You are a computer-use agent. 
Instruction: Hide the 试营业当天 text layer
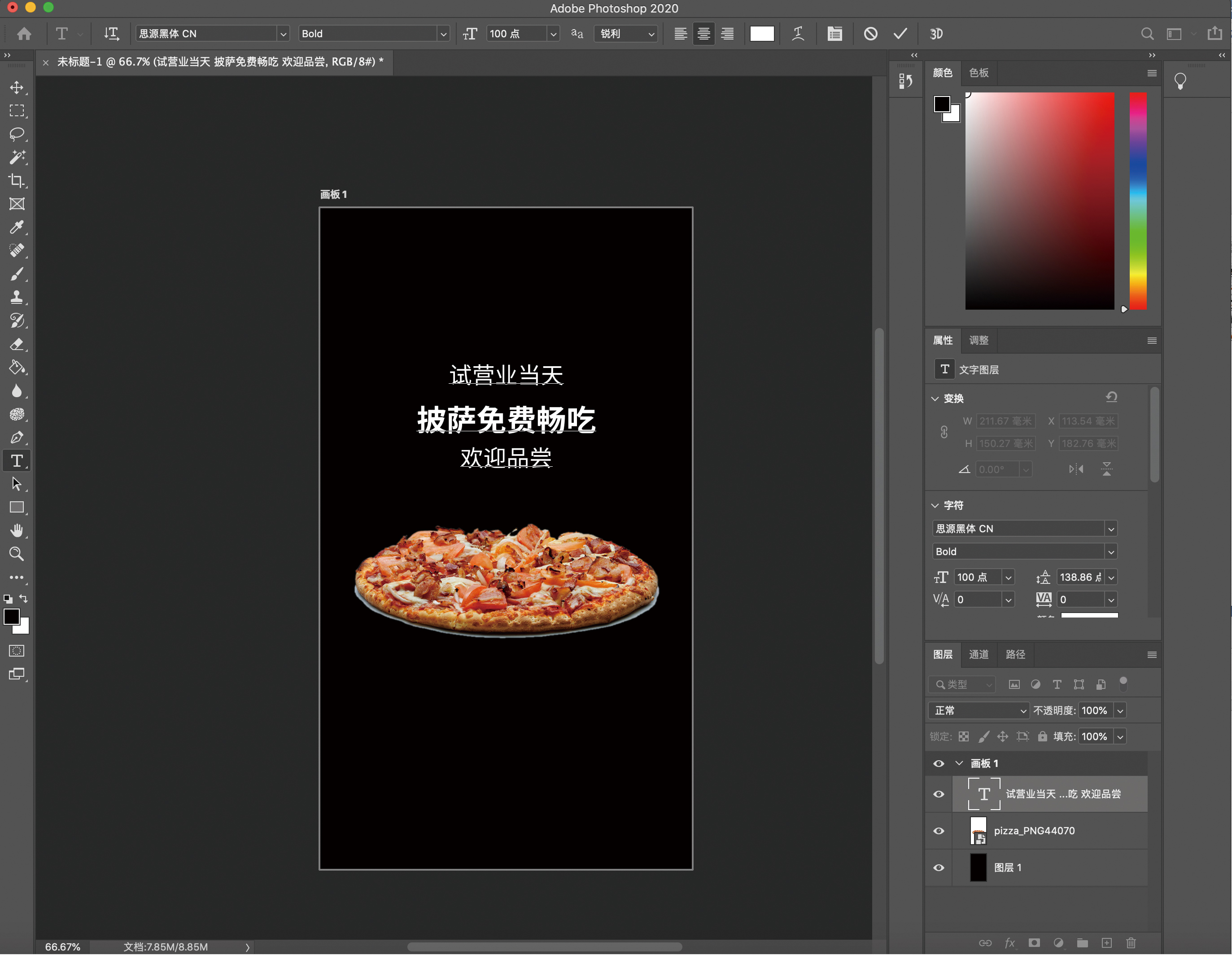click(x=939, y=794)
